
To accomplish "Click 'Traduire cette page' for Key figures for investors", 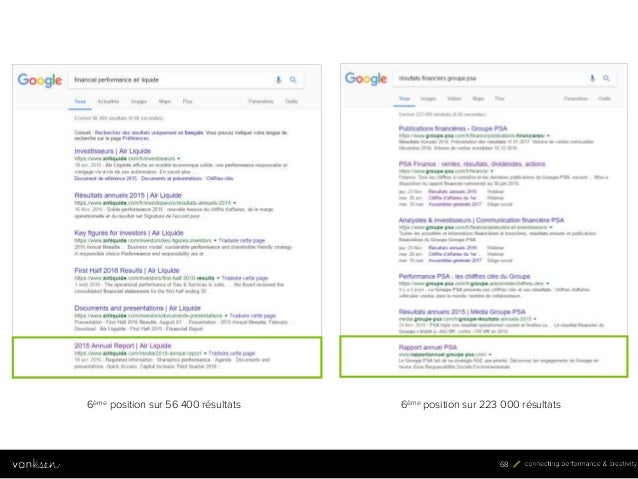I will pyautogui.click(x=242, y=241).
